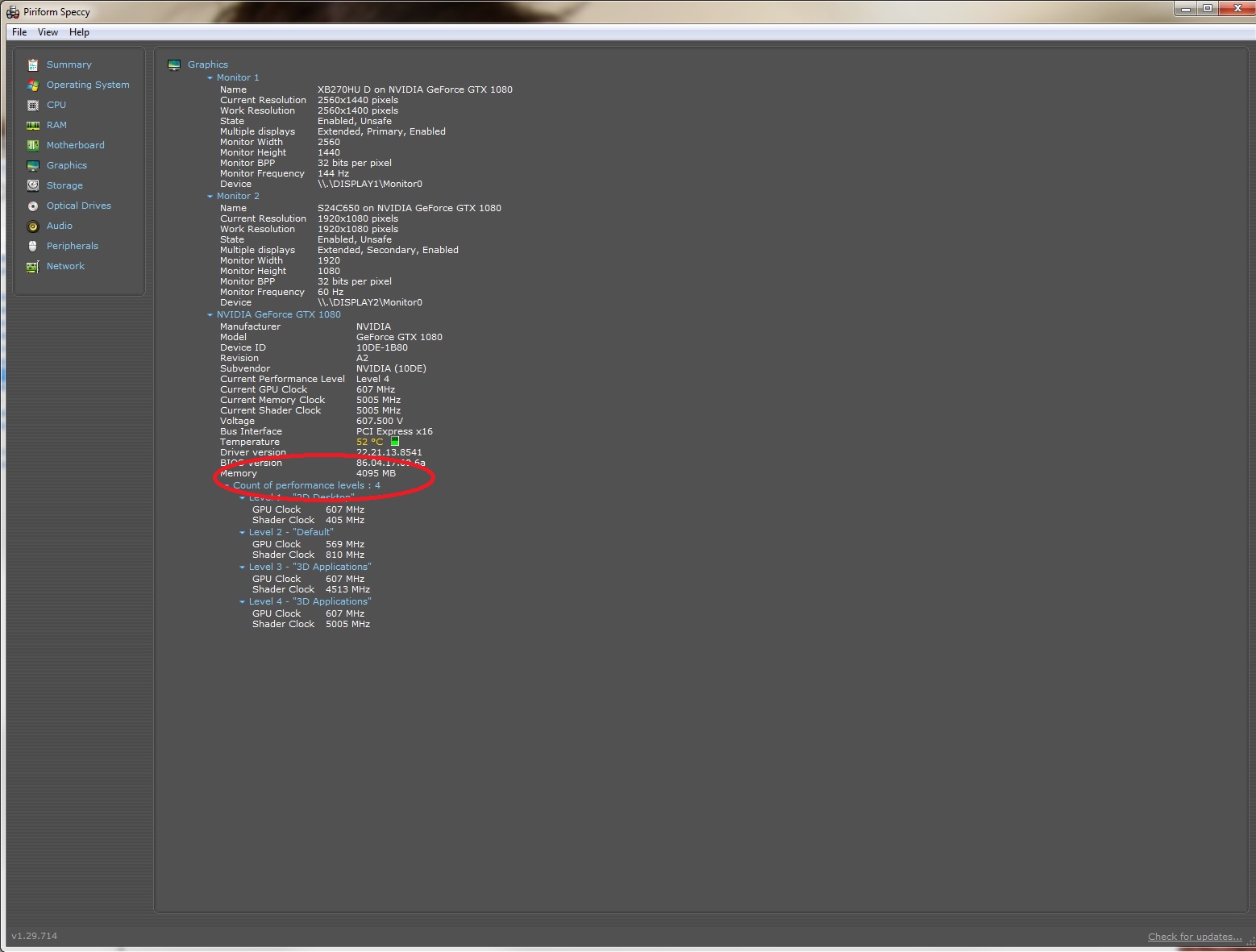Click the \\.\DISPLAY1\Monitor0 device value
This screenshot has height=952, width=1256.
(370, 184)
